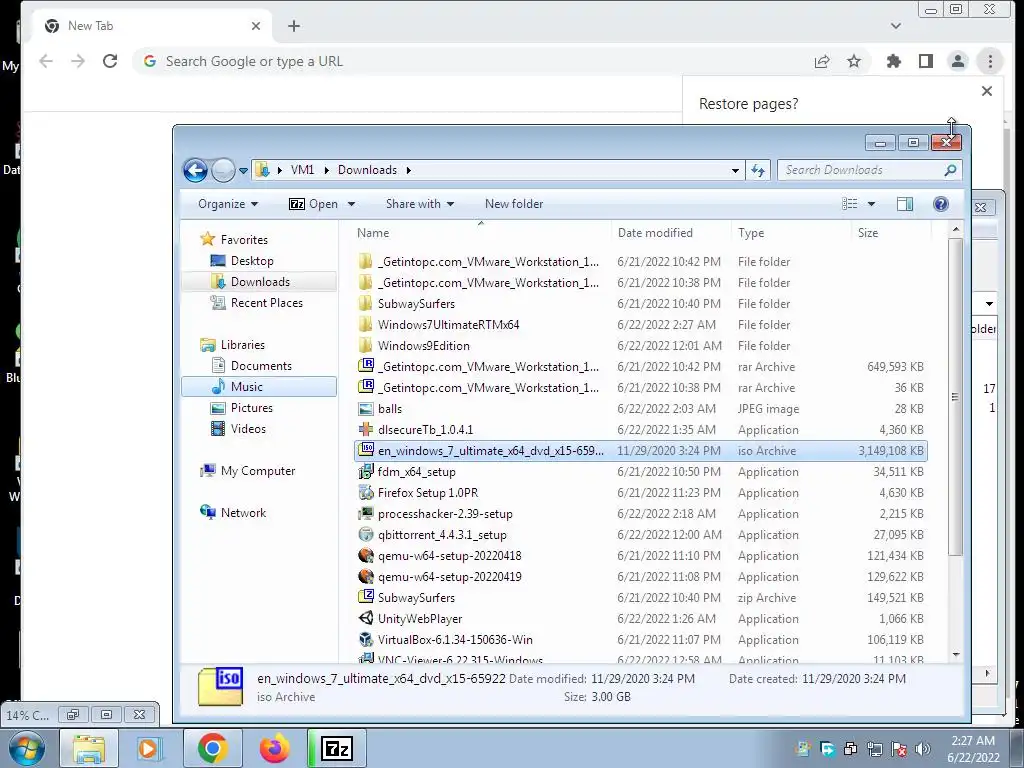Click Downloads in the address breadcrumb
Screen dimensions: 1024x768
(x=367, y=170)
